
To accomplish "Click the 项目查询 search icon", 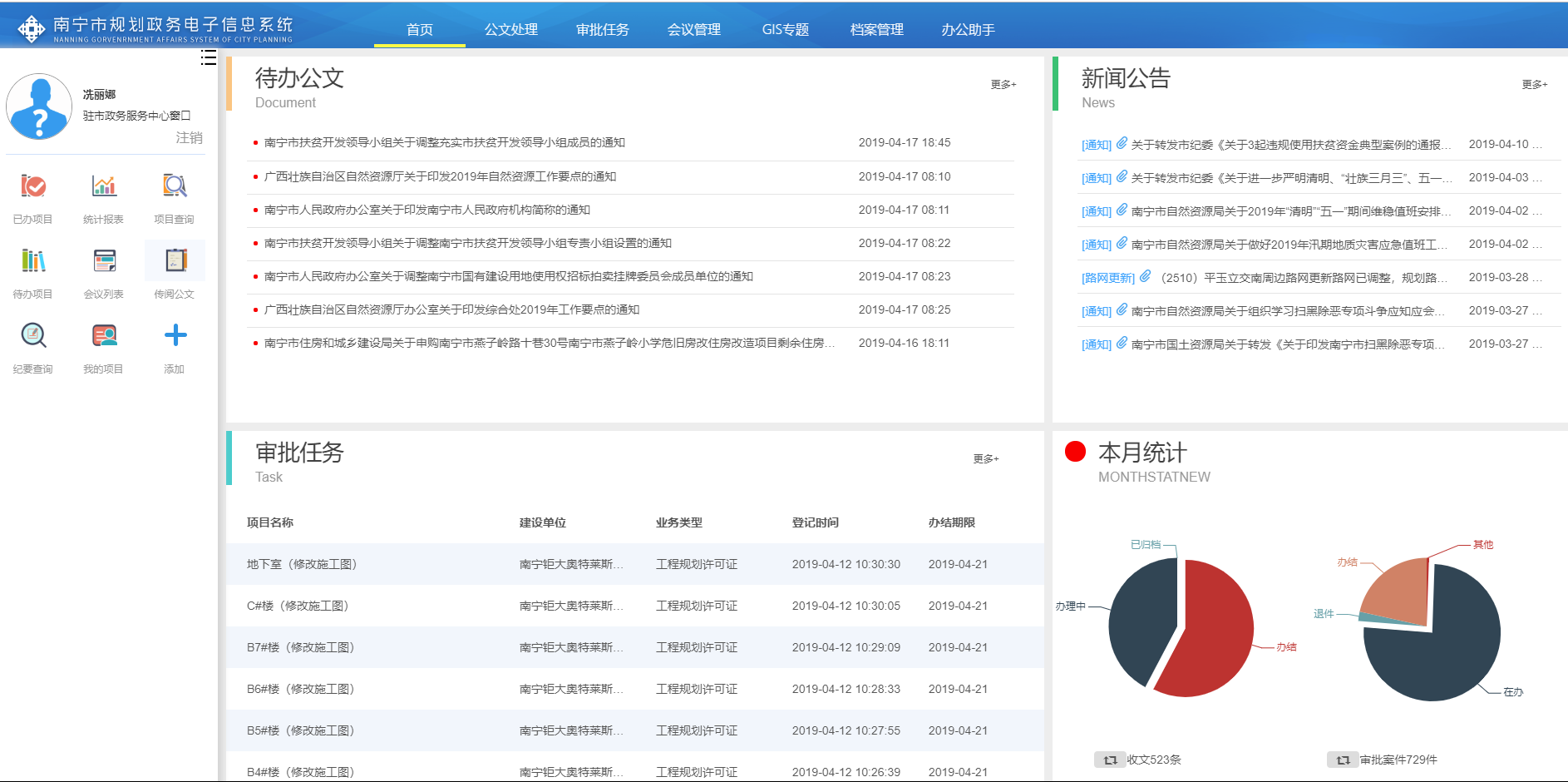I will pos(175,186).
